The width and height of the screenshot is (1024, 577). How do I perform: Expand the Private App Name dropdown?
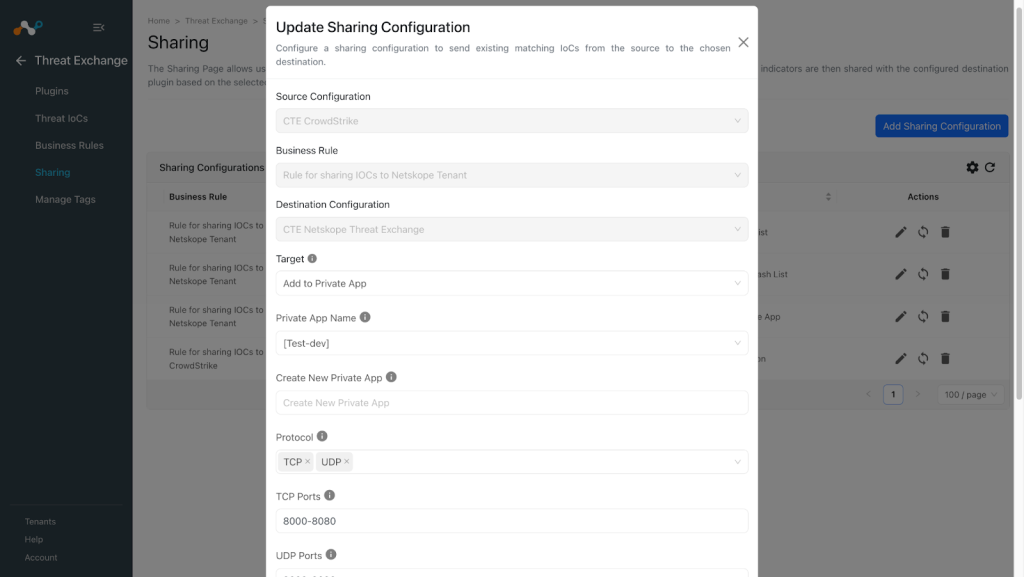(x=512, y=343)
